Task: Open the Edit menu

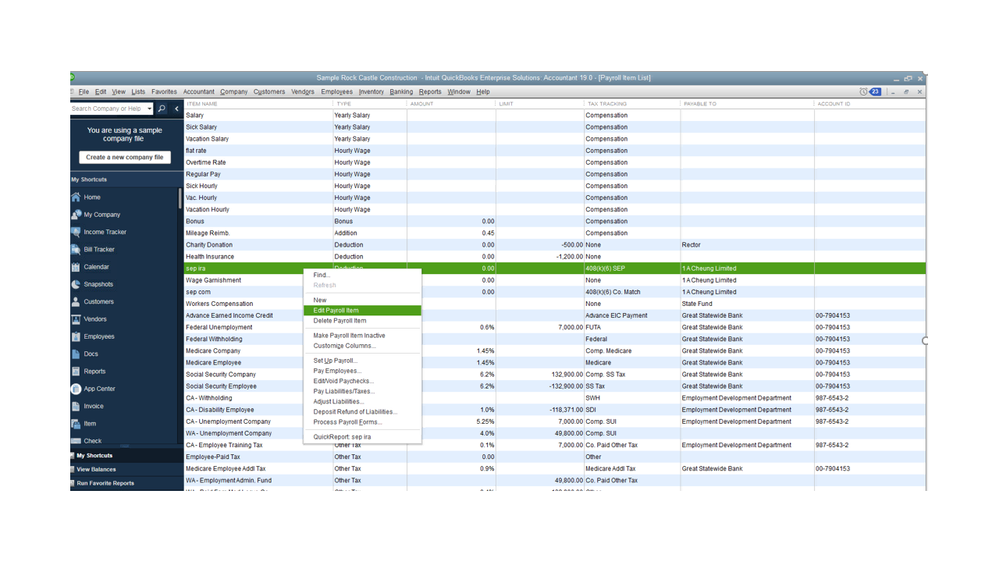Action: pyautogui.click(x=101, y=92)
